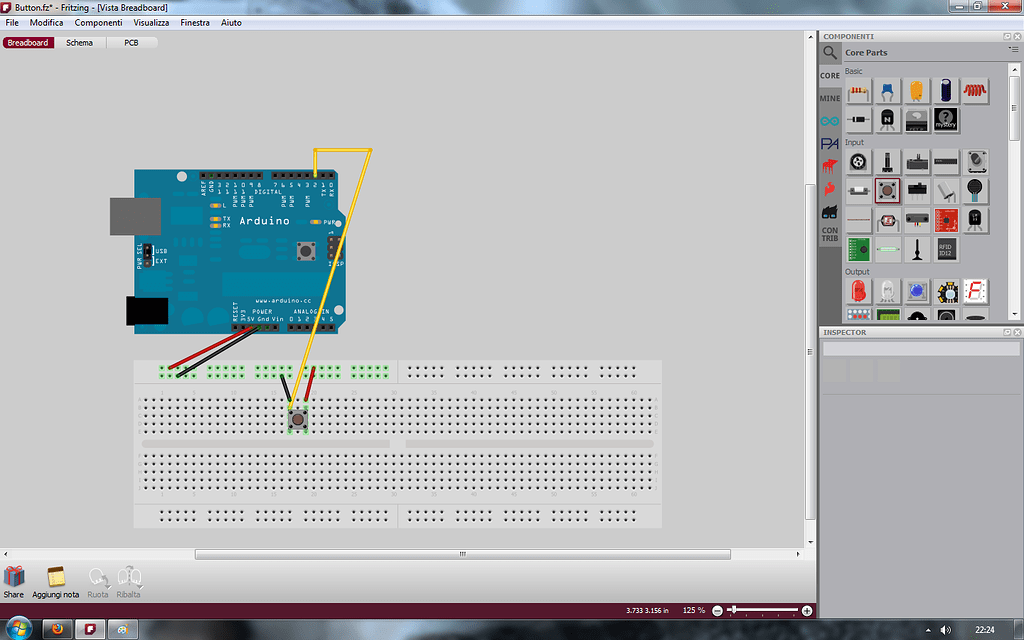Switch to the Schema view tab

pos(79,42)
